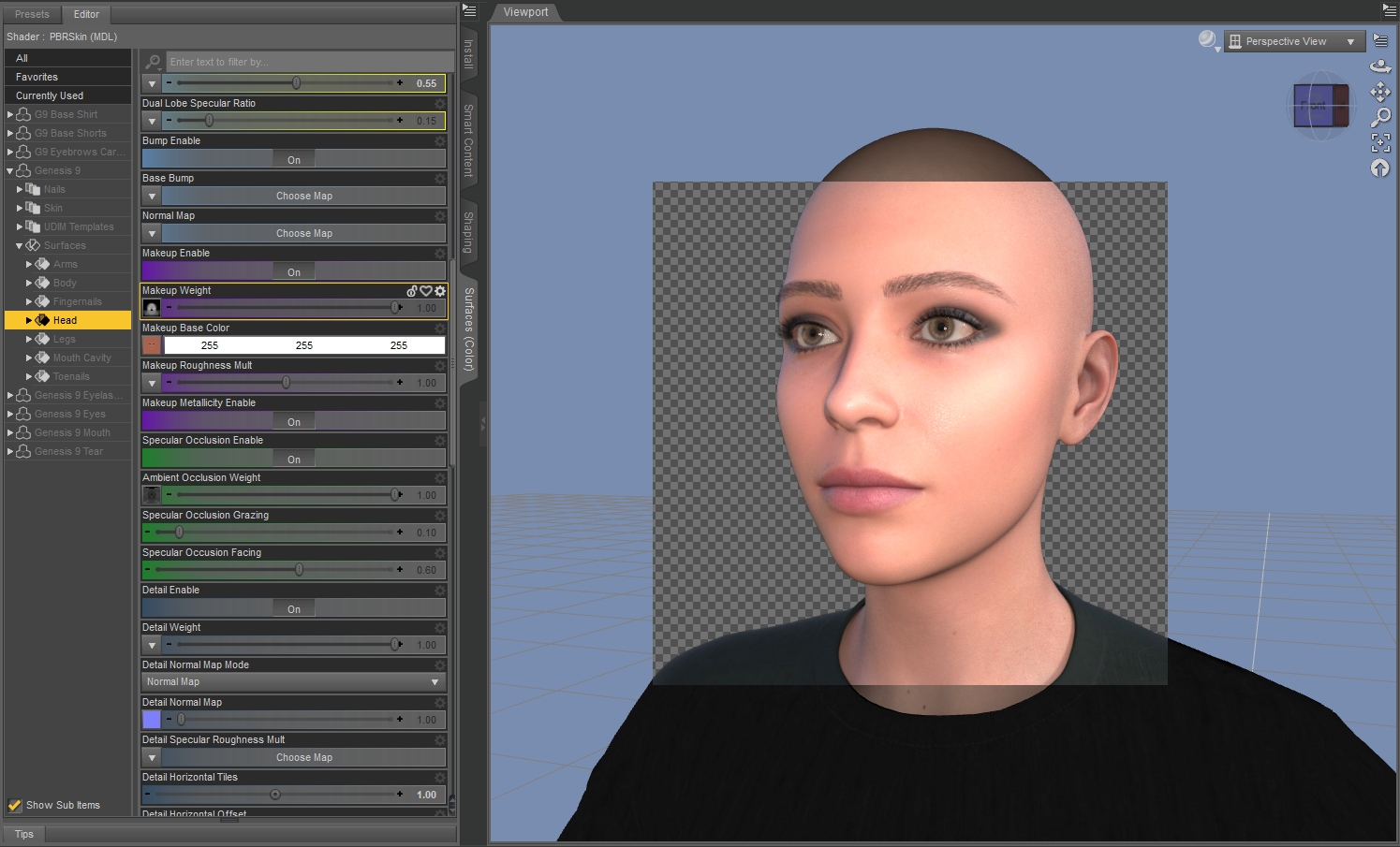The image size is (1400, 847).
Task: Open the Makeup Base Color gear settings
Action: 440,329
